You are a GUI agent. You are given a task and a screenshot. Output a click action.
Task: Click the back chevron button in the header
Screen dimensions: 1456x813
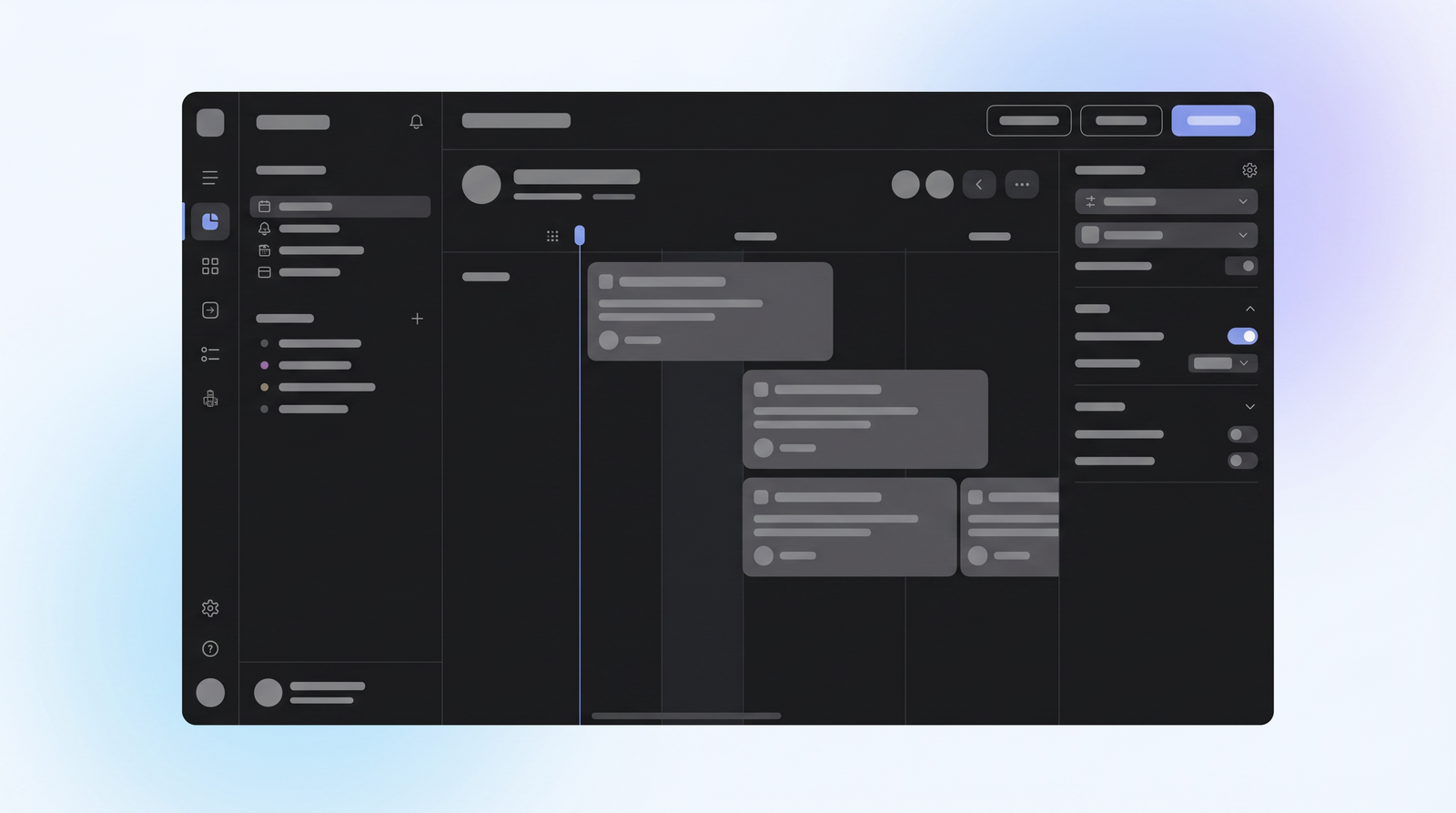click(x=979, y=185)
